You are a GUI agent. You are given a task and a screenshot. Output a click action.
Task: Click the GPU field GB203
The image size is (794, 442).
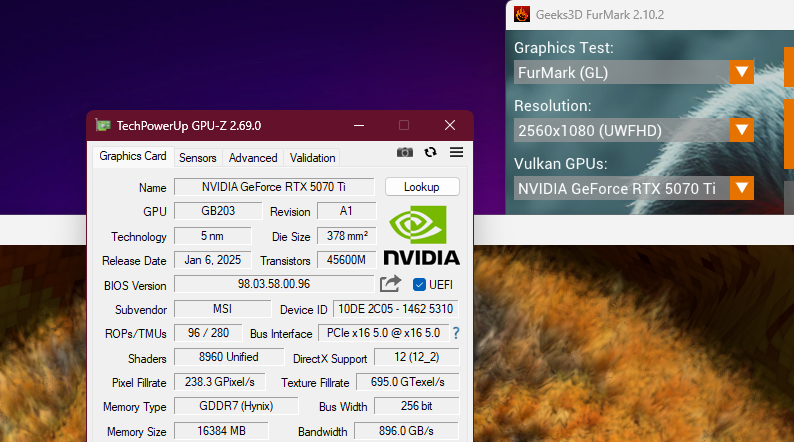[x=218, y=211]
